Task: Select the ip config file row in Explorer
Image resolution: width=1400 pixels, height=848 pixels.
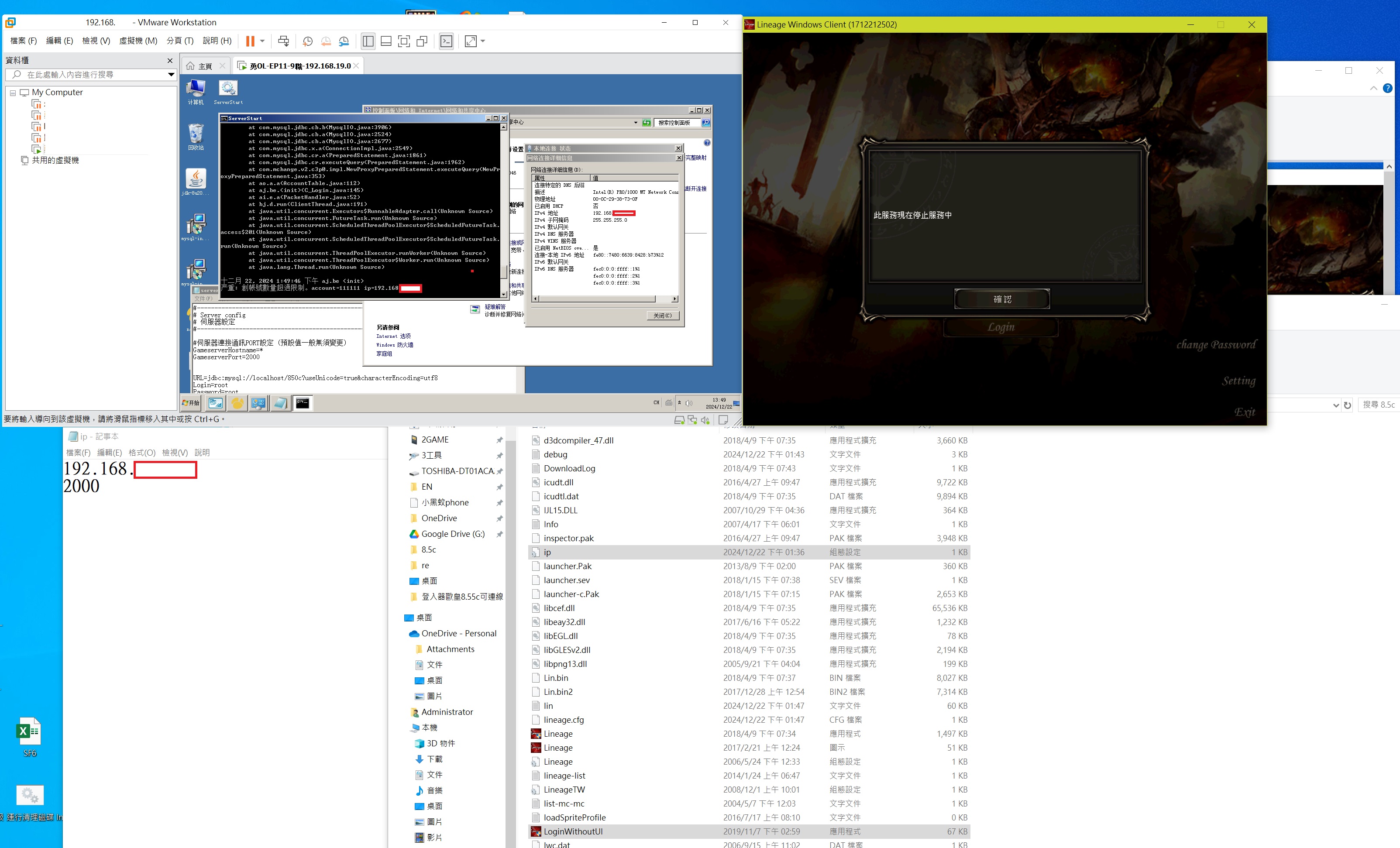Action: pyautogui.click(x=749, y=552)
